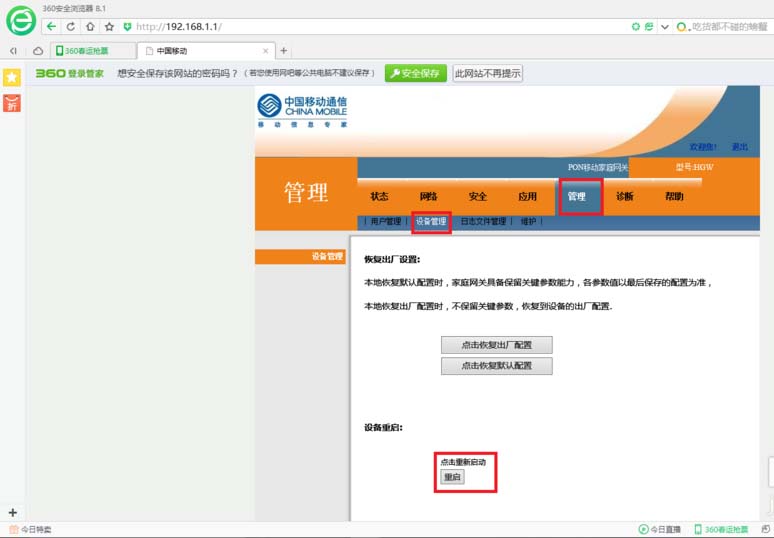Click 360春运抢票 in status bar
Image resolution: width=774 pixels, height=538 pixels.
(721, 530)
